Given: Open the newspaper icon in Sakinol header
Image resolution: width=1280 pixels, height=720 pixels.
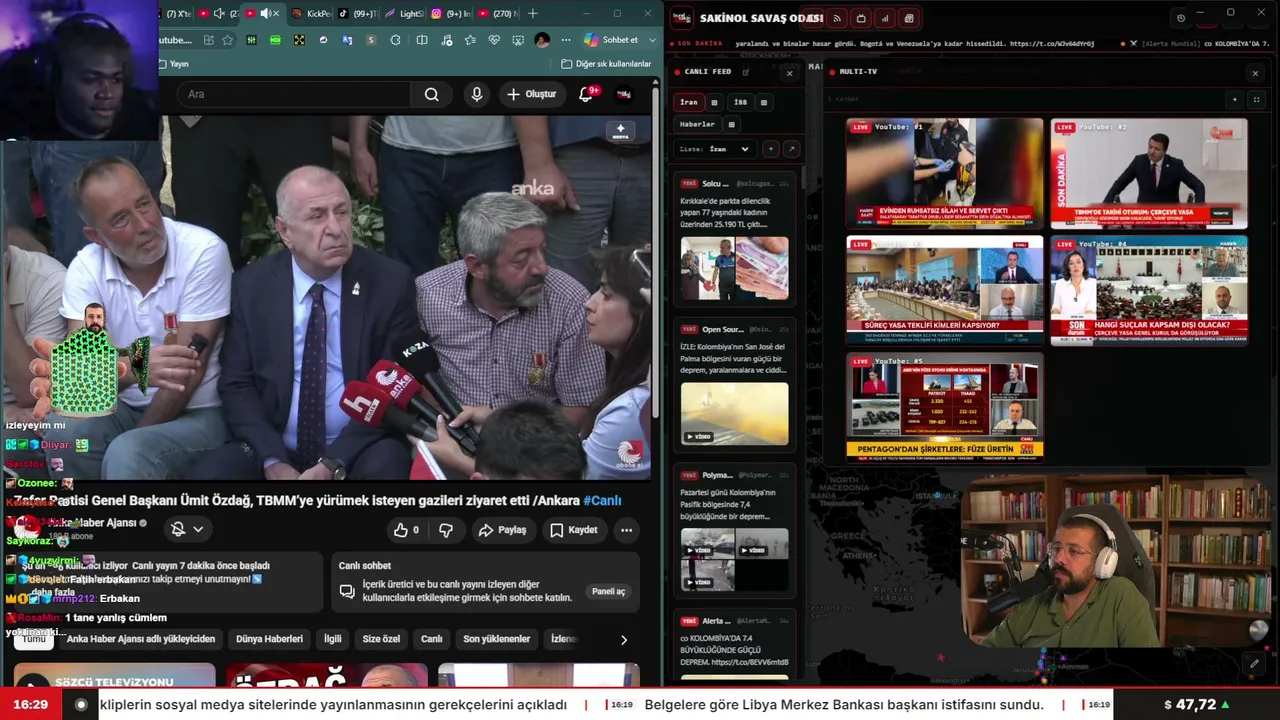Looking at the screenshot, I should pos(909,18).
